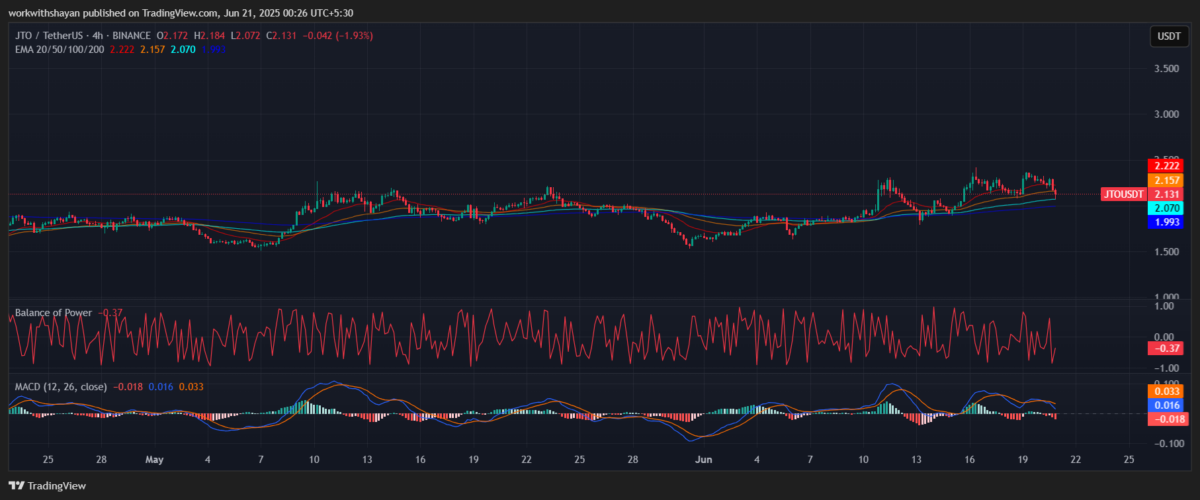
Task: Click the orange 0.033 MACD signal axis tag
Action: (x=1166, y=392)
